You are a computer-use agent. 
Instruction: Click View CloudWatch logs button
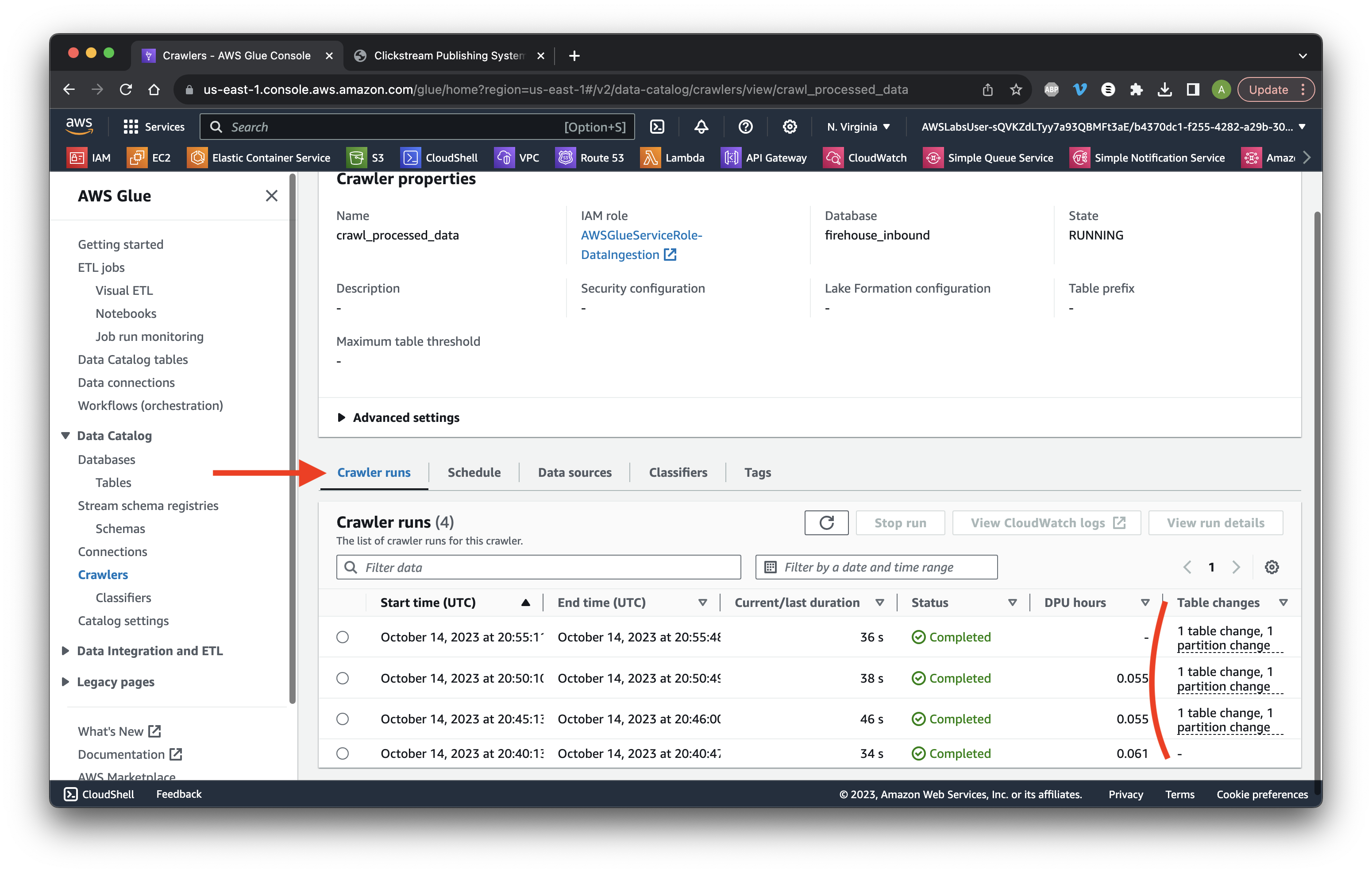coord(1047,522)
